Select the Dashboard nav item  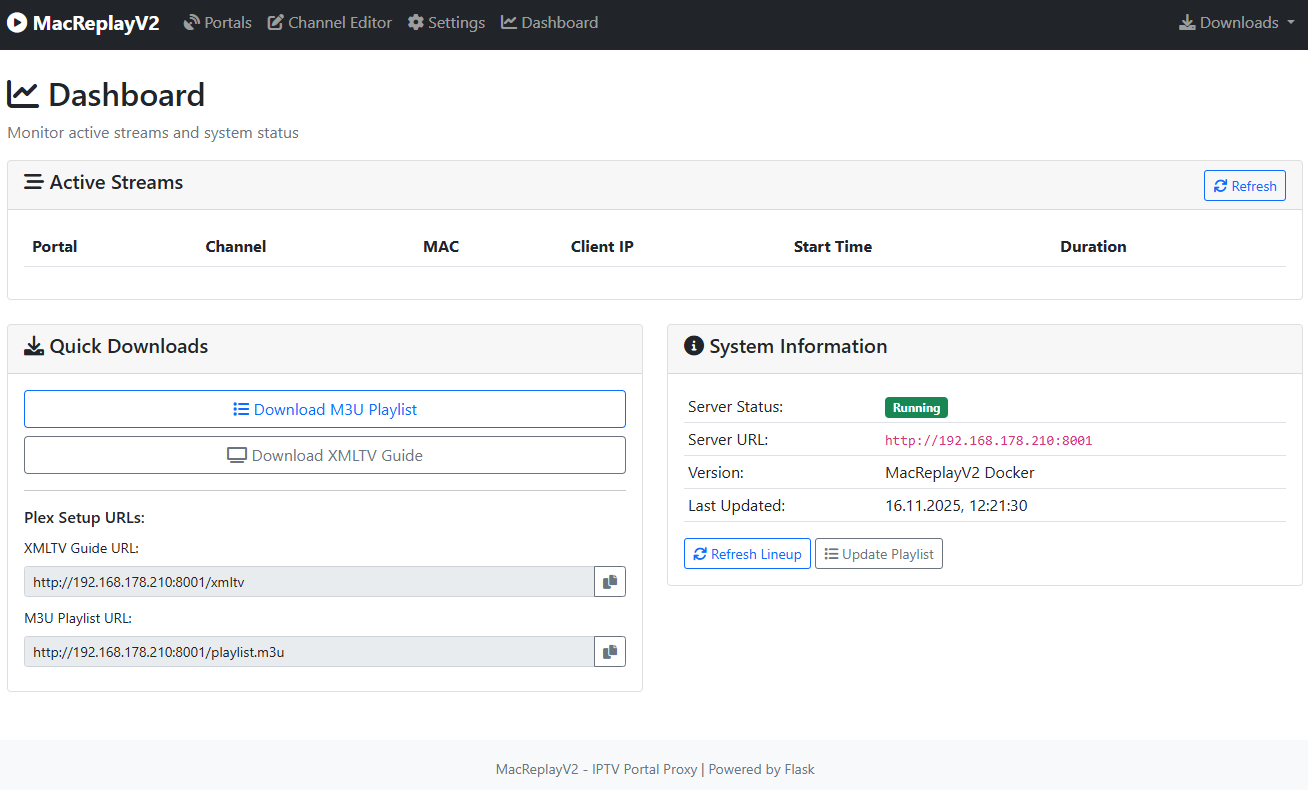pyautogui.click(x=550, y=23)
